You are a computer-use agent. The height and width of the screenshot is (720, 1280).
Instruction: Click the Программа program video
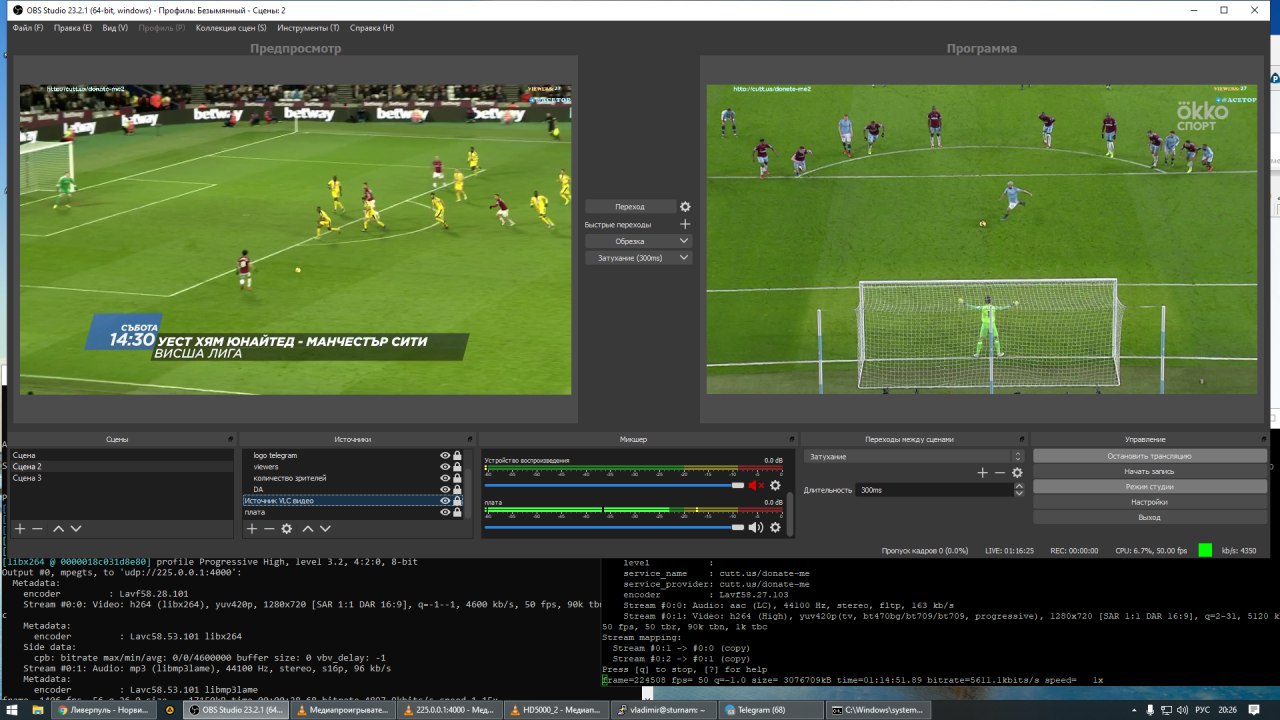[982, 239]
